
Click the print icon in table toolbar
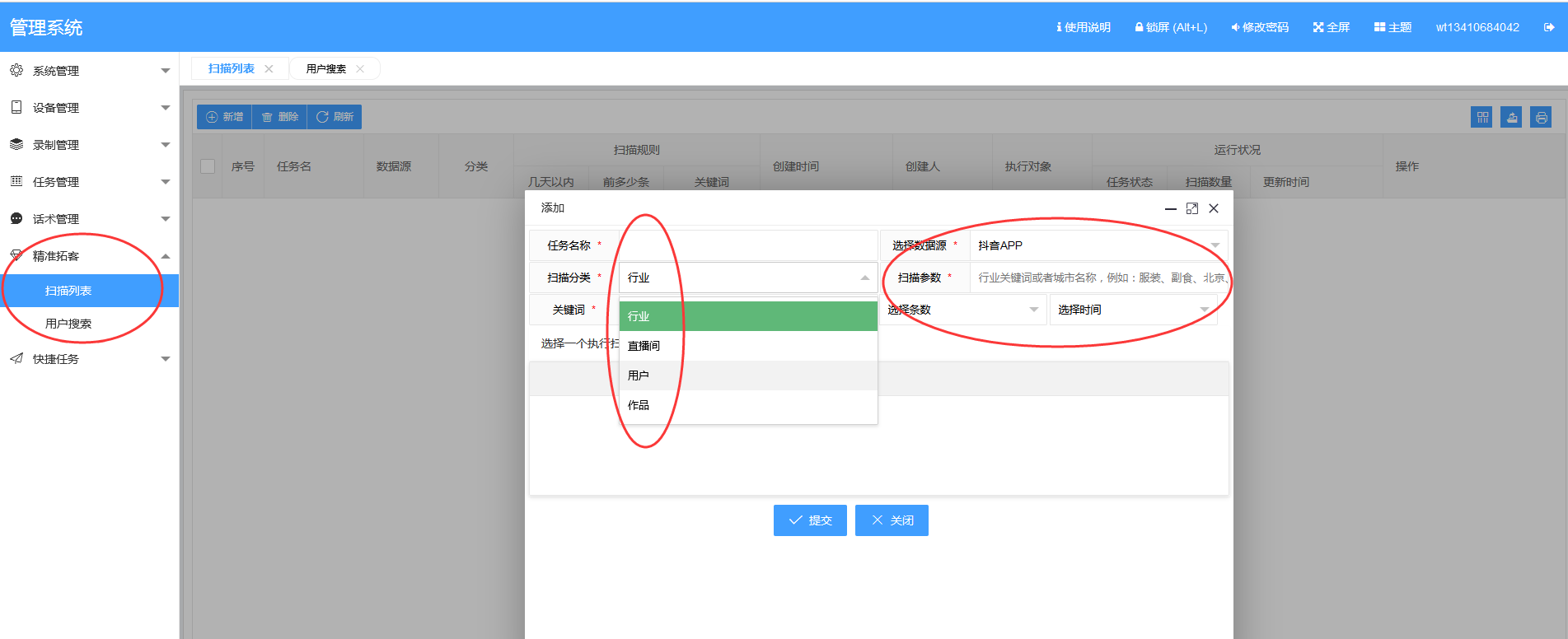point(1542,117)
